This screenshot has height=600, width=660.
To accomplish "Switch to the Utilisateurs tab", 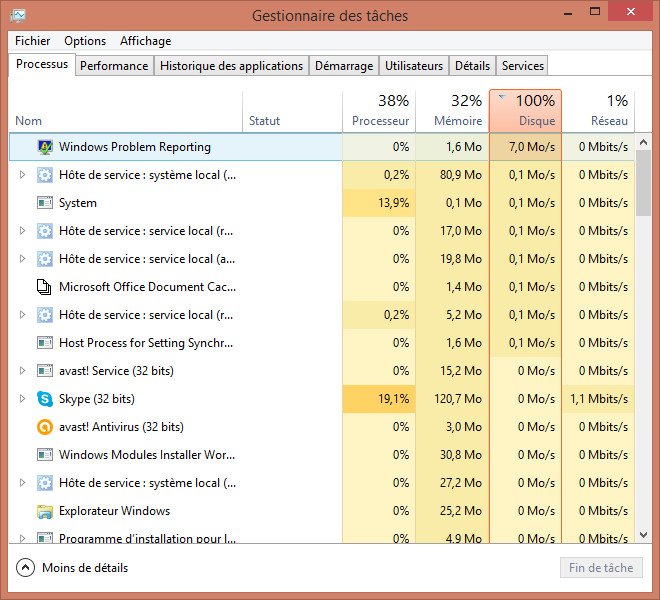I will tap(414, 66).
